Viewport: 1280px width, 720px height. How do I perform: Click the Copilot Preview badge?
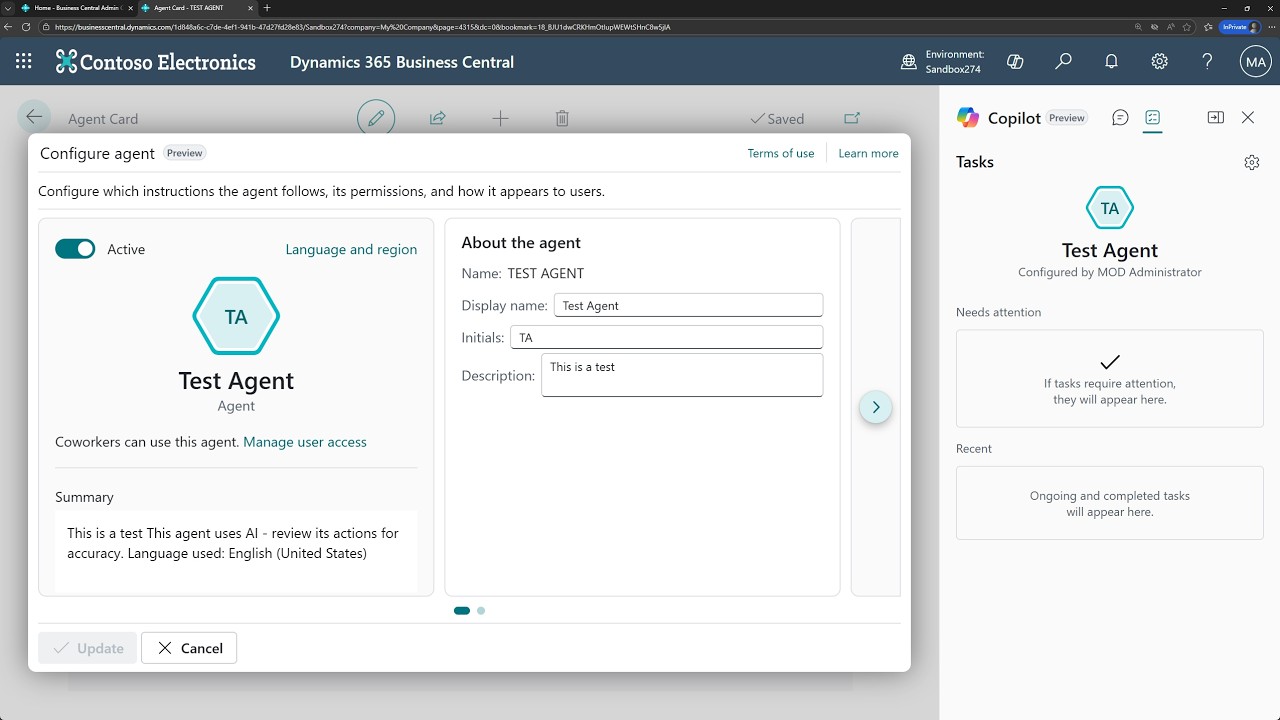(x=1067, y=118)
